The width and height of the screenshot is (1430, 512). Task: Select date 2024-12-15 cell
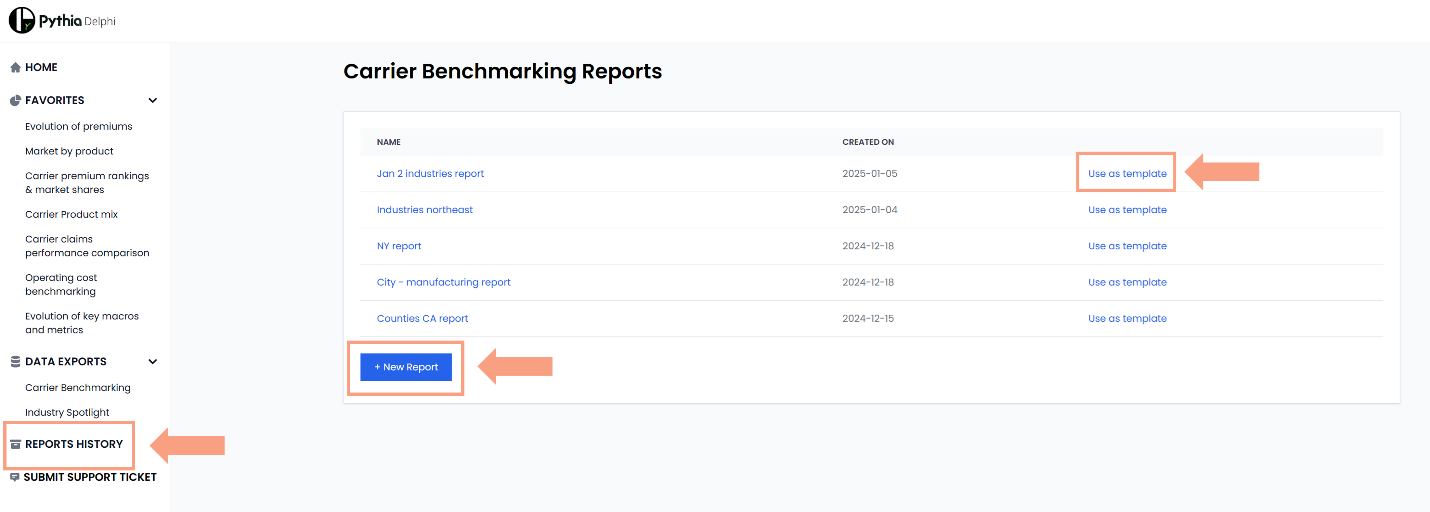tap(868, 319)
